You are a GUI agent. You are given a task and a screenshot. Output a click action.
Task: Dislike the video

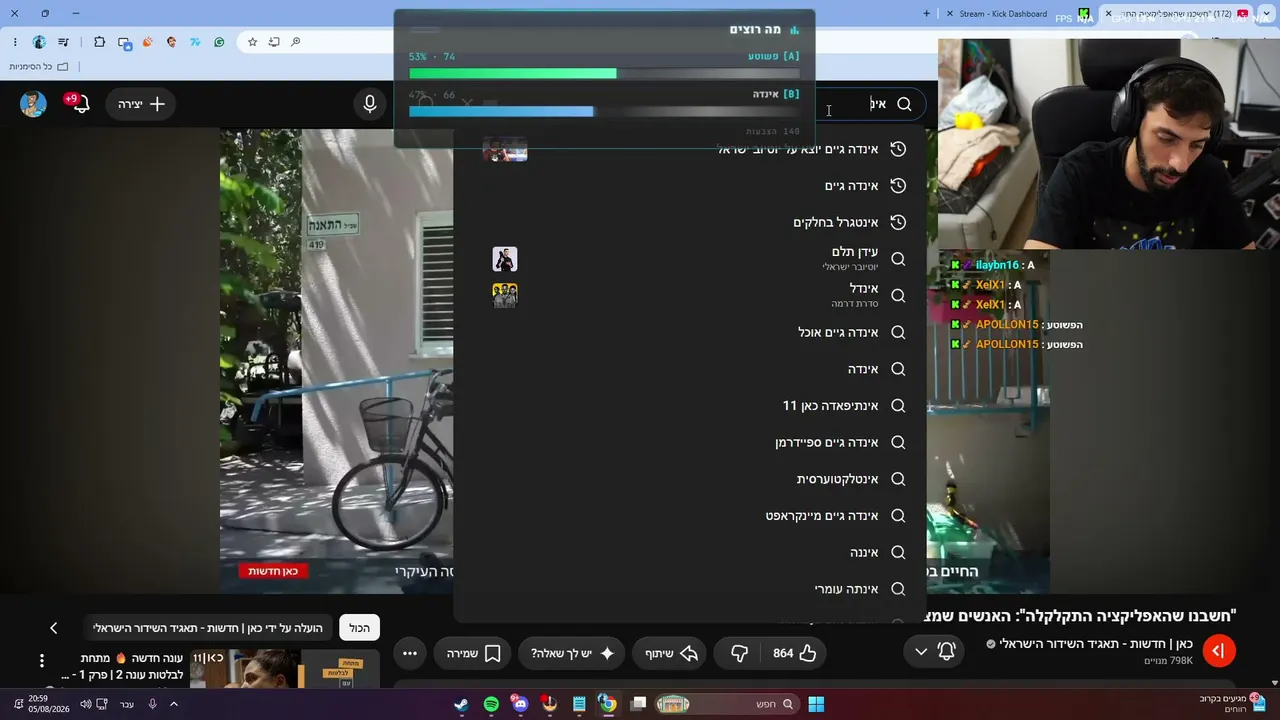(740, 653)
